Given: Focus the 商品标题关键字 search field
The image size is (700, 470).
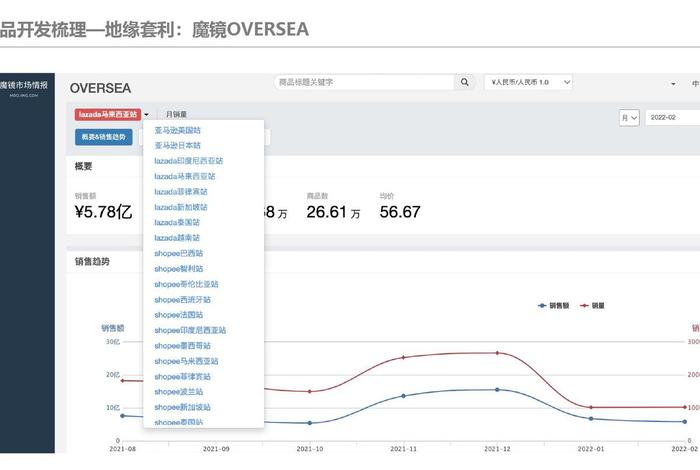Looking at the screenshot, I should pyautogui.click(x=364, y=82).
